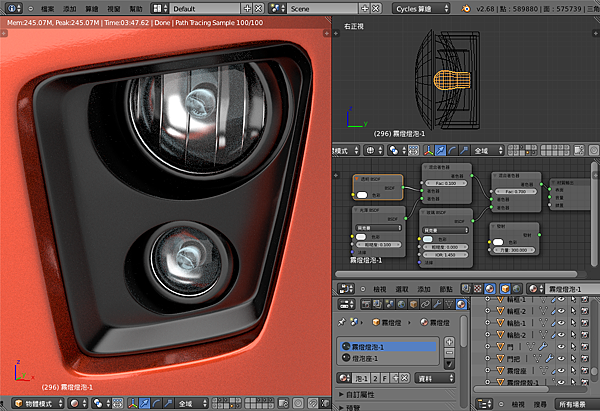Open the 添加 (Add) menu in top bar
Screen dimensions: 600x411
tap(70, 8)
